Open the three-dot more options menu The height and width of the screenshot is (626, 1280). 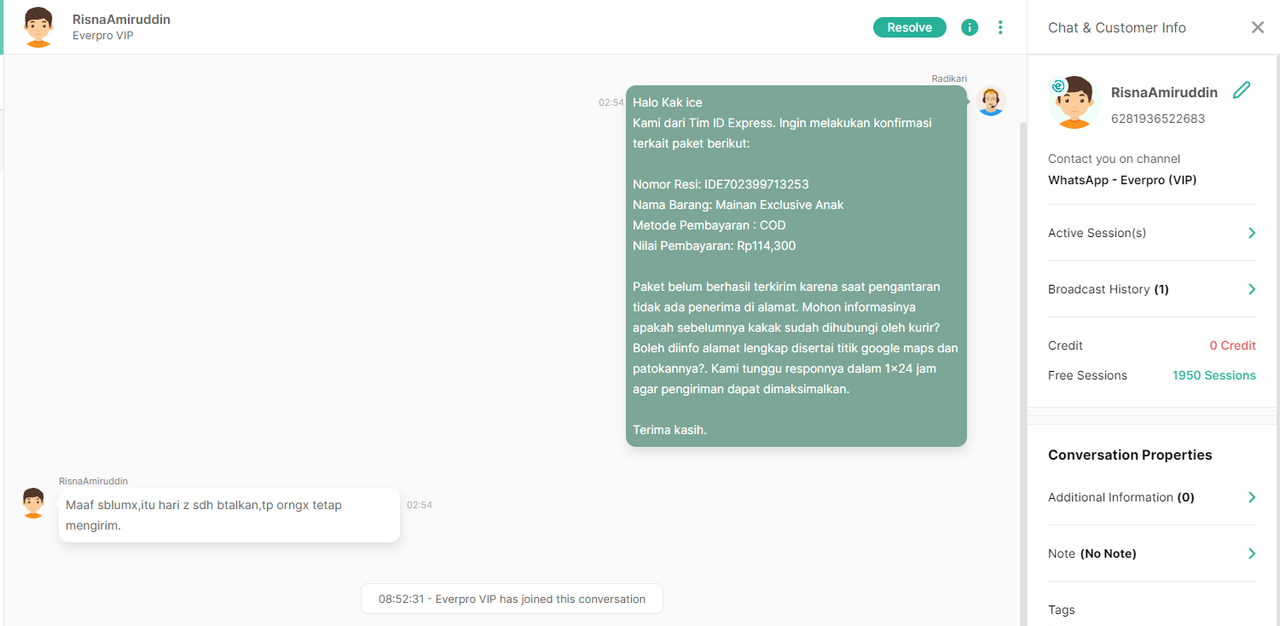[1000, 28]
